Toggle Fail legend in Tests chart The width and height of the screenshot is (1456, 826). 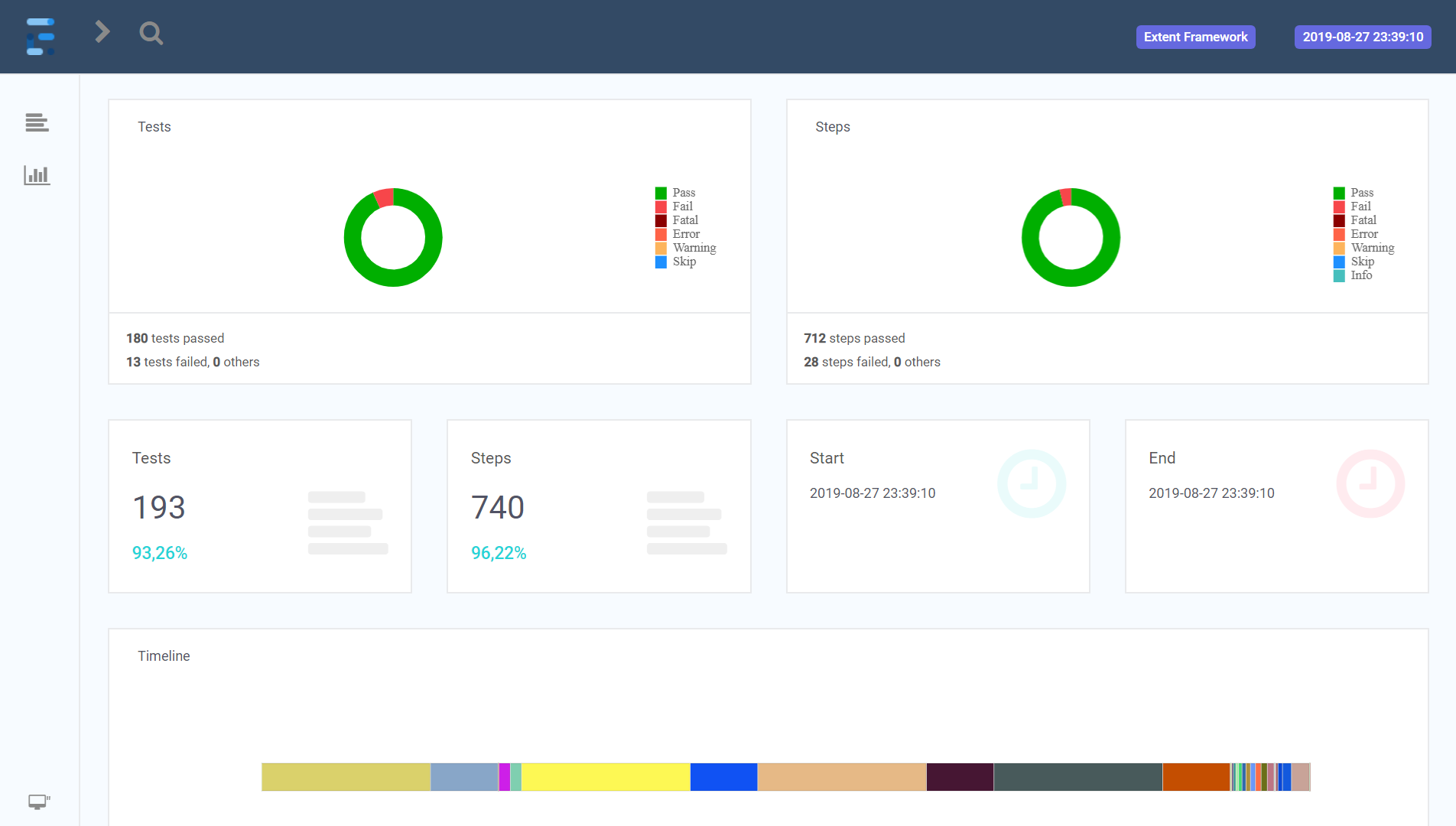(x=674, y=206)
